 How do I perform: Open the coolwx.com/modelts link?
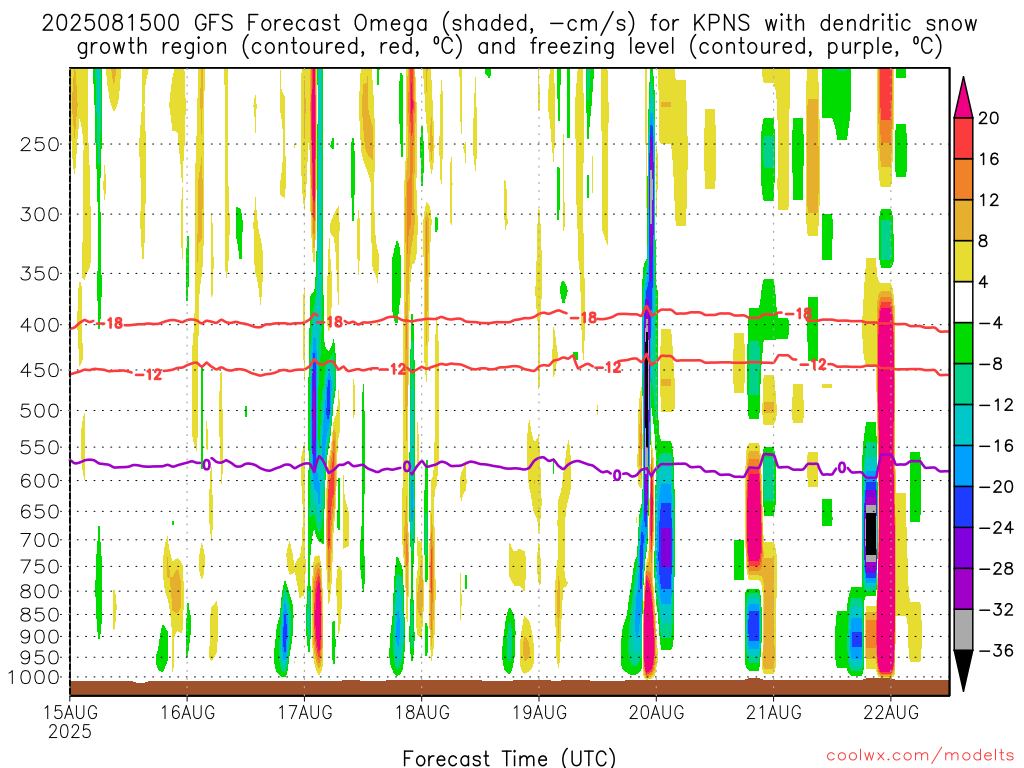(920, 756)
